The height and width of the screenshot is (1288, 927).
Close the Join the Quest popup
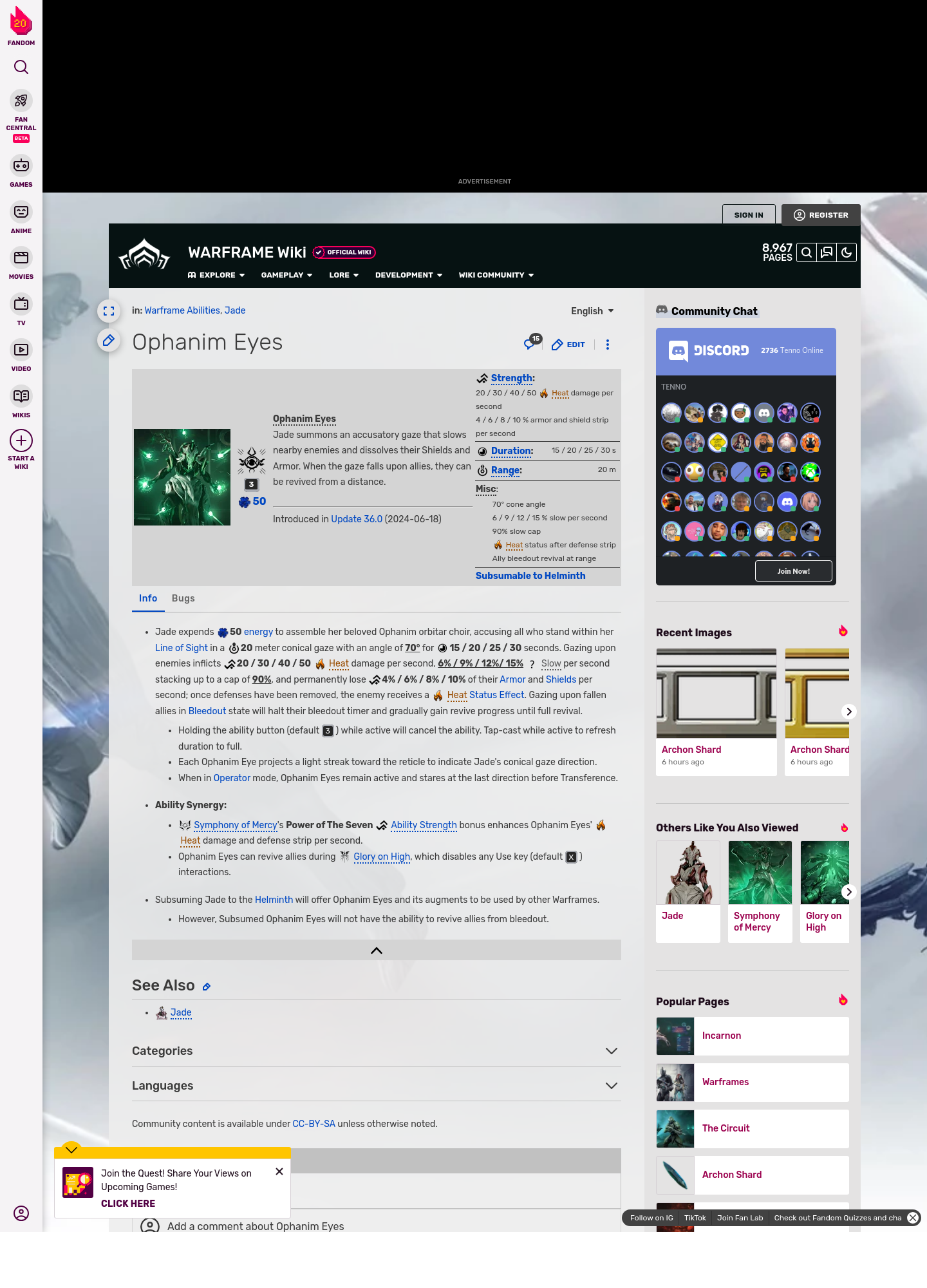click(279, 1171)
